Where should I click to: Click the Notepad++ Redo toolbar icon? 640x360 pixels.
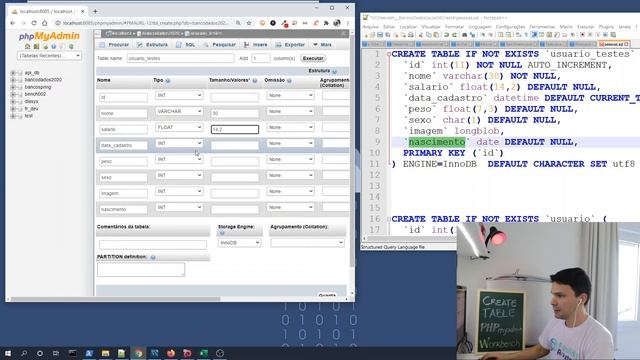coord(454,35)
